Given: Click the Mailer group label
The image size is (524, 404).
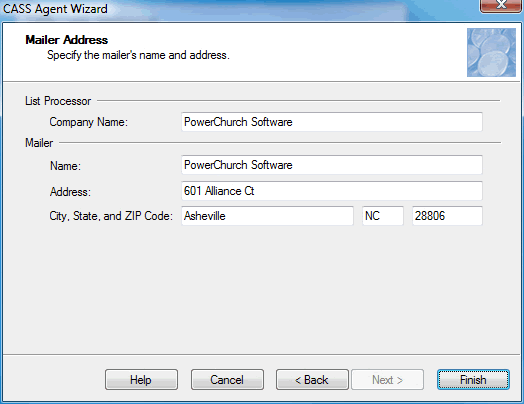Looking at the screenshot, I should 39,143.
